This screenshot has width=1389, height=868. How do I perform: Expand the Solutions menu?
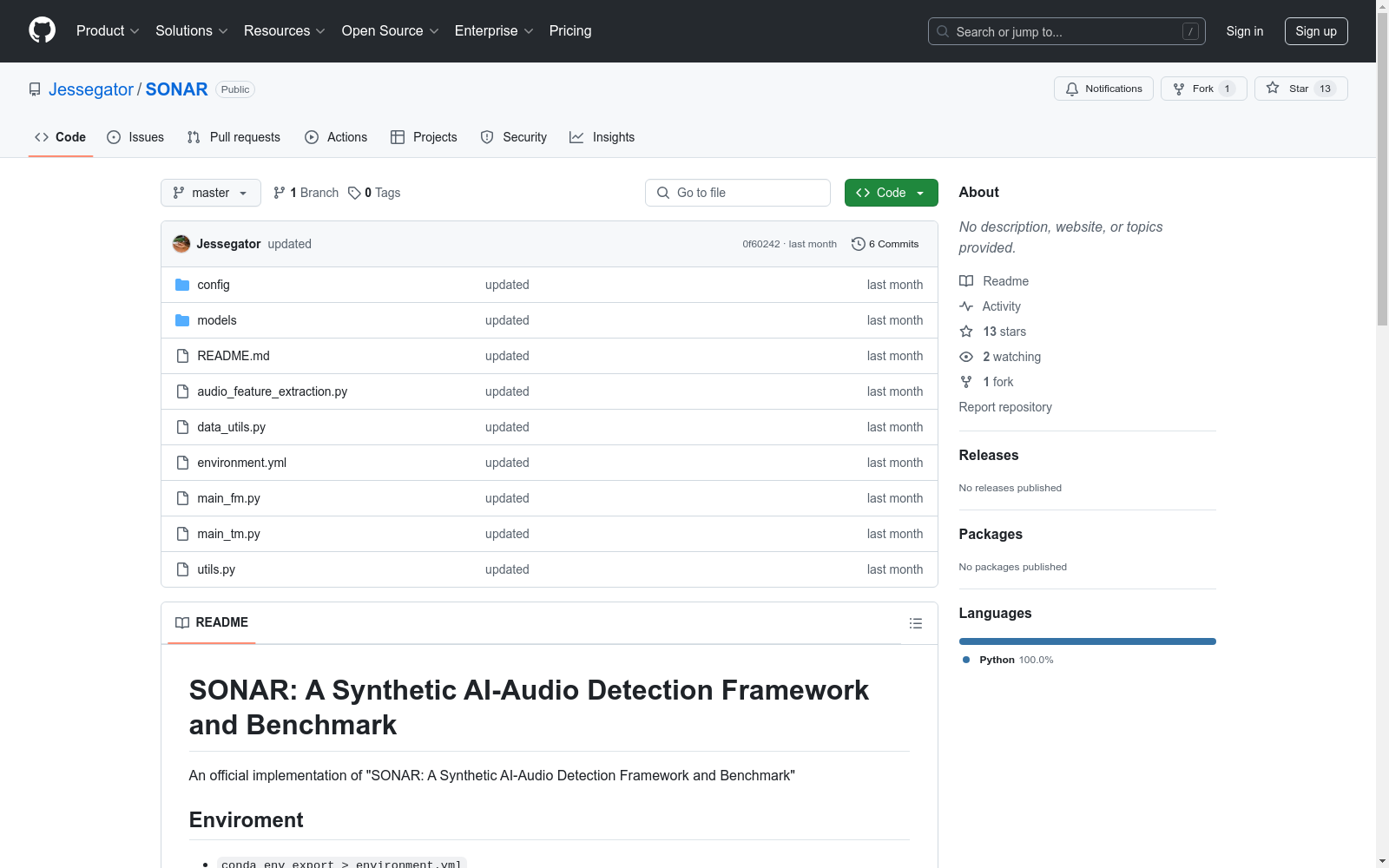coord(191,30)
